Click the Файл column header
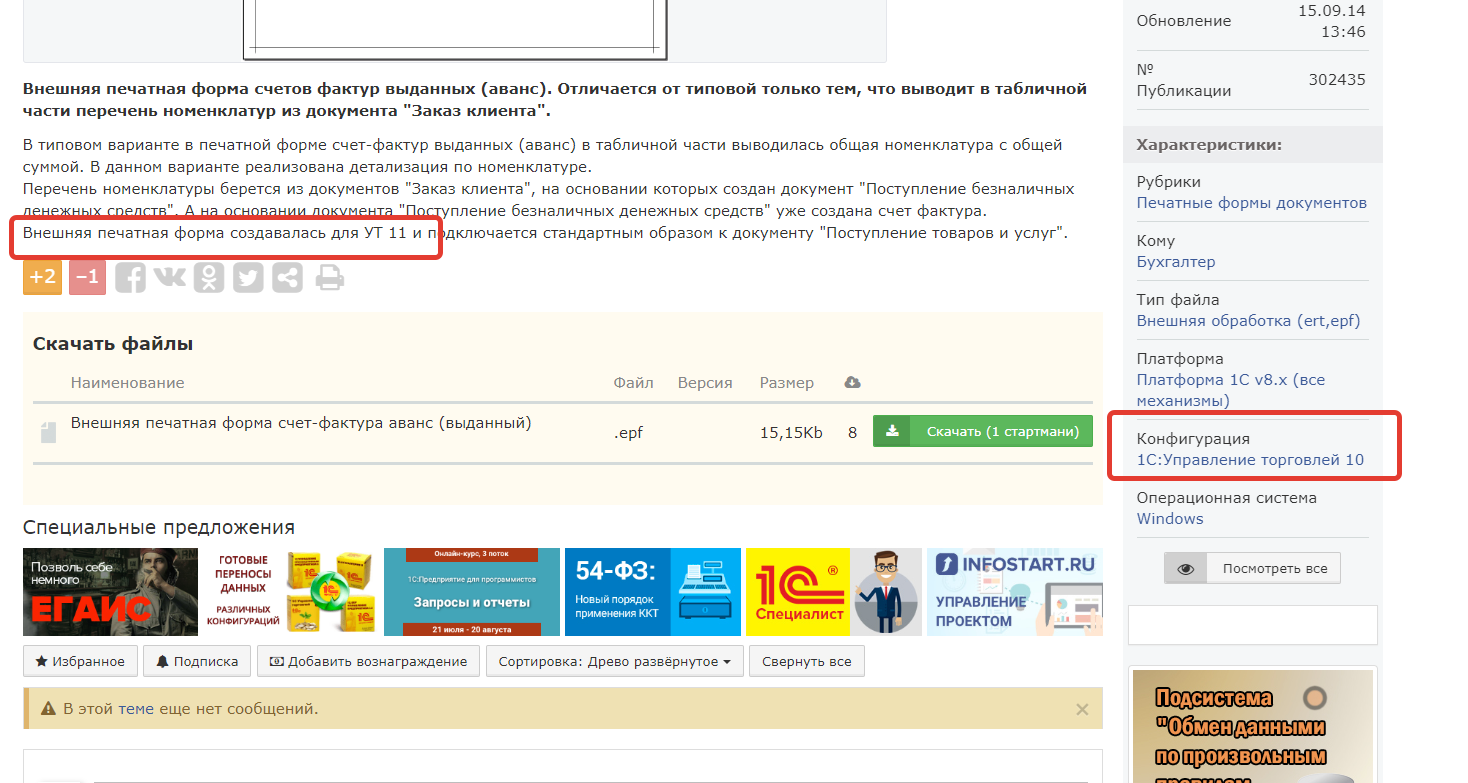Image resolution: width=1468 pixels, height=783 pixels. click(634, 383)
